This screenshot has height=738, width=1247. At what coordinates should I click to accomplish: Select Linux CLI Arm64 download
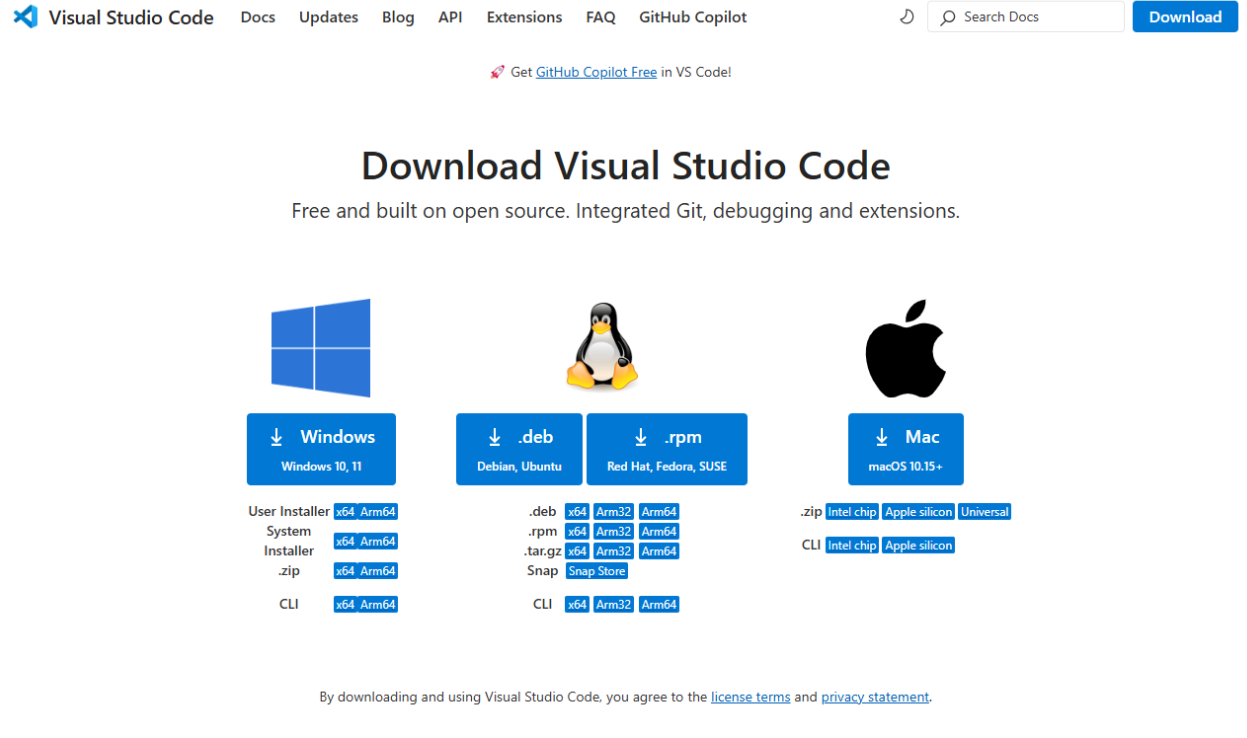click(x=659, y=604)
